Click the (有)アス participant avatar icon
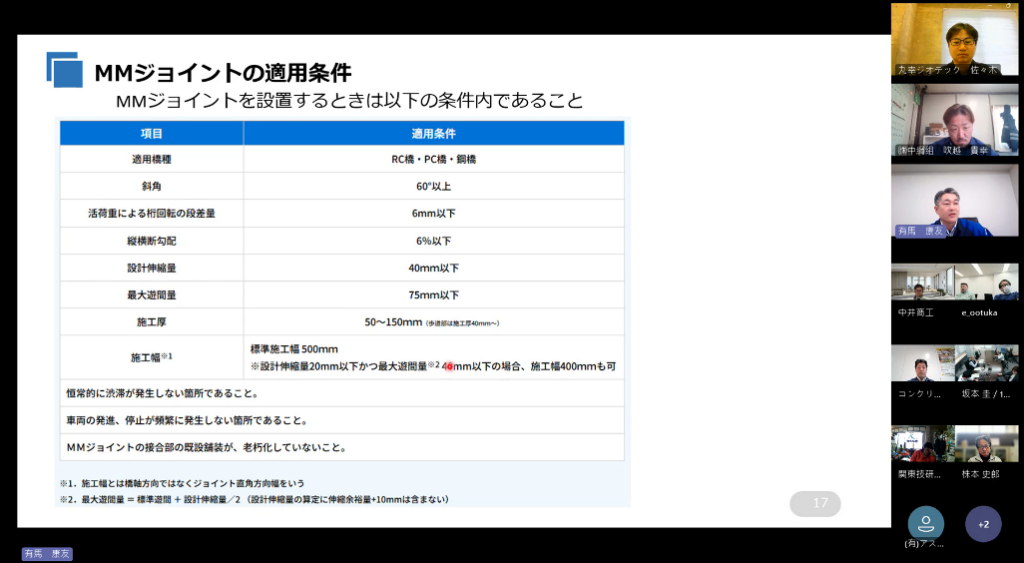Image resolution: width=1024 pixels, height=563 pixels. tap(925, 524)
